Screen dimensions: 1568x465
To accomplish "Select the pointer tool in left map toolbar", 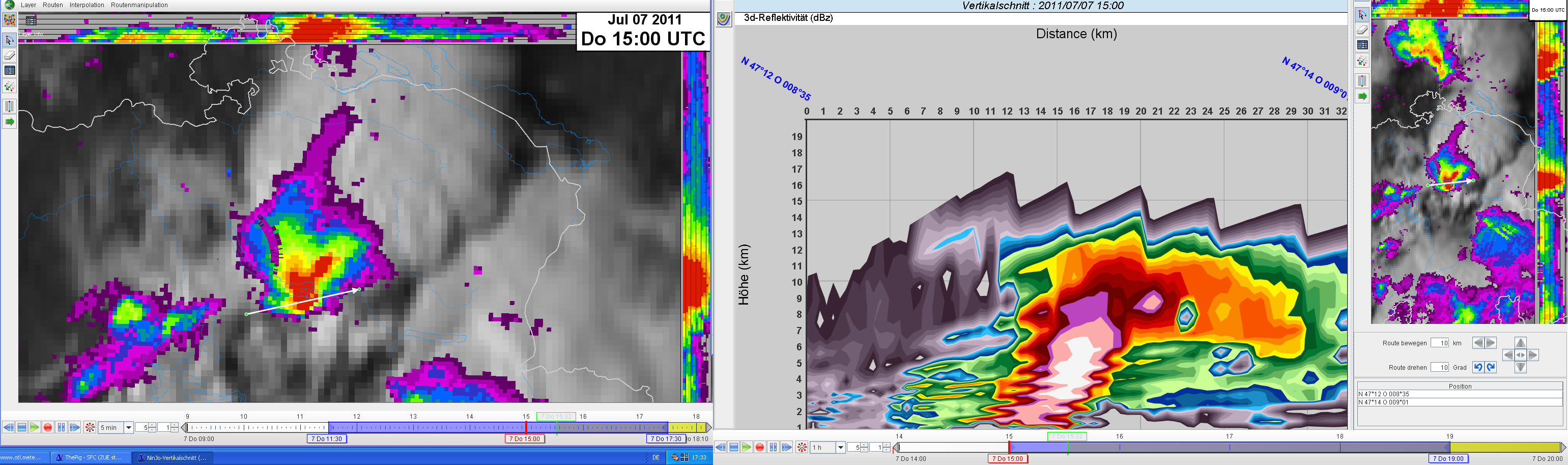I will coord(9,40).
